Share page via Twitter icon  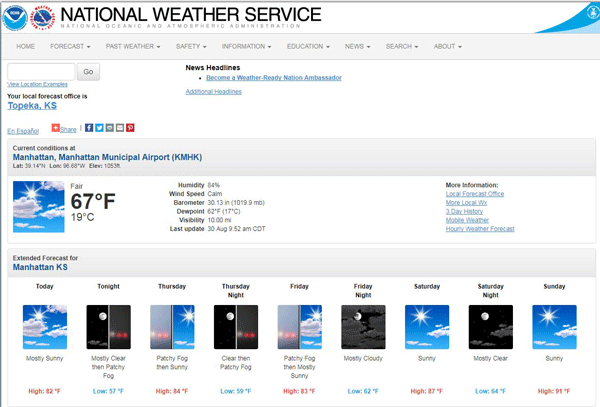pyautogui.click(x=99, y=128)
